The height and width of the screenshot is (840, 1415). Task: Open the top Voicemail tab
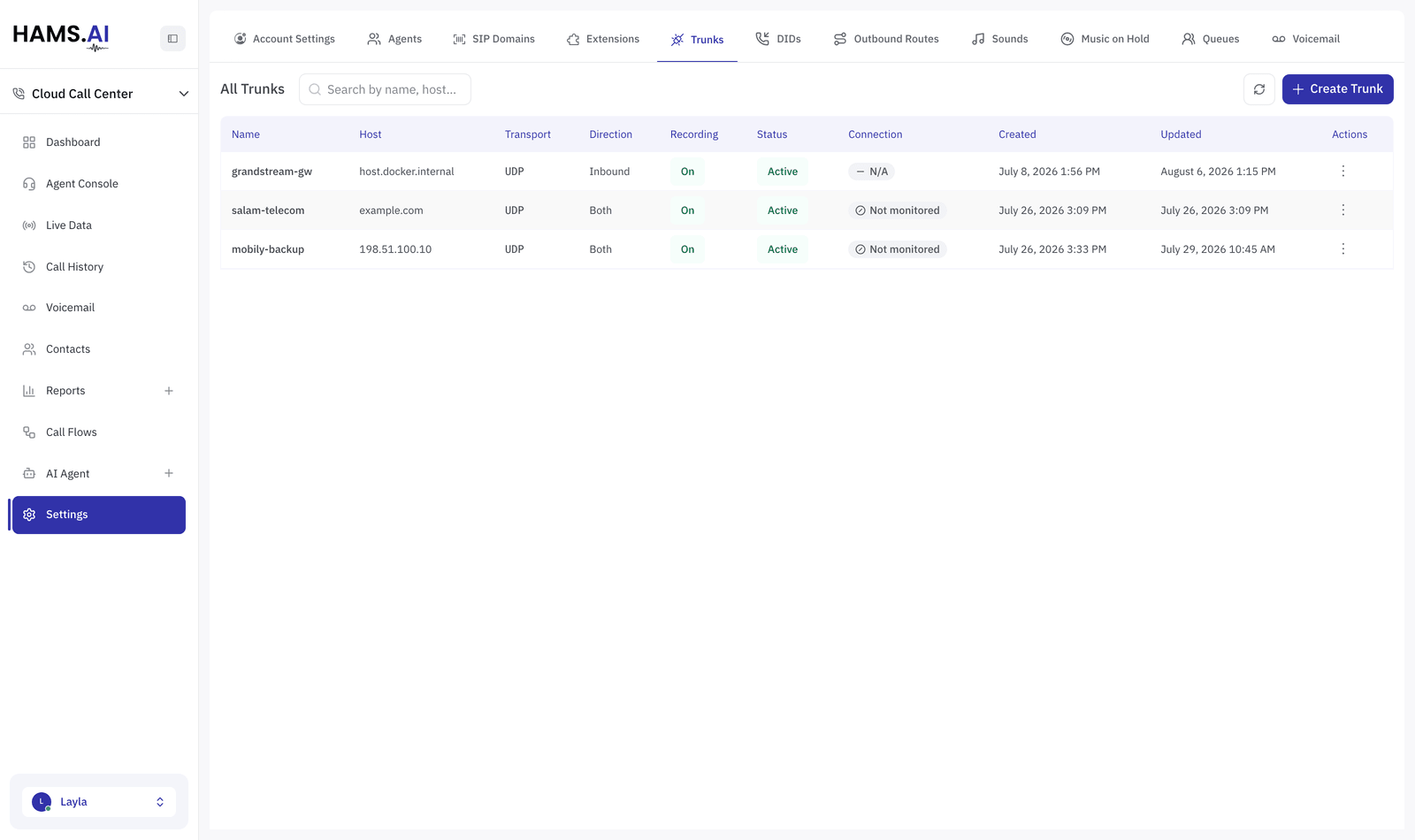pyautogui.click(x=1305, y=39)
